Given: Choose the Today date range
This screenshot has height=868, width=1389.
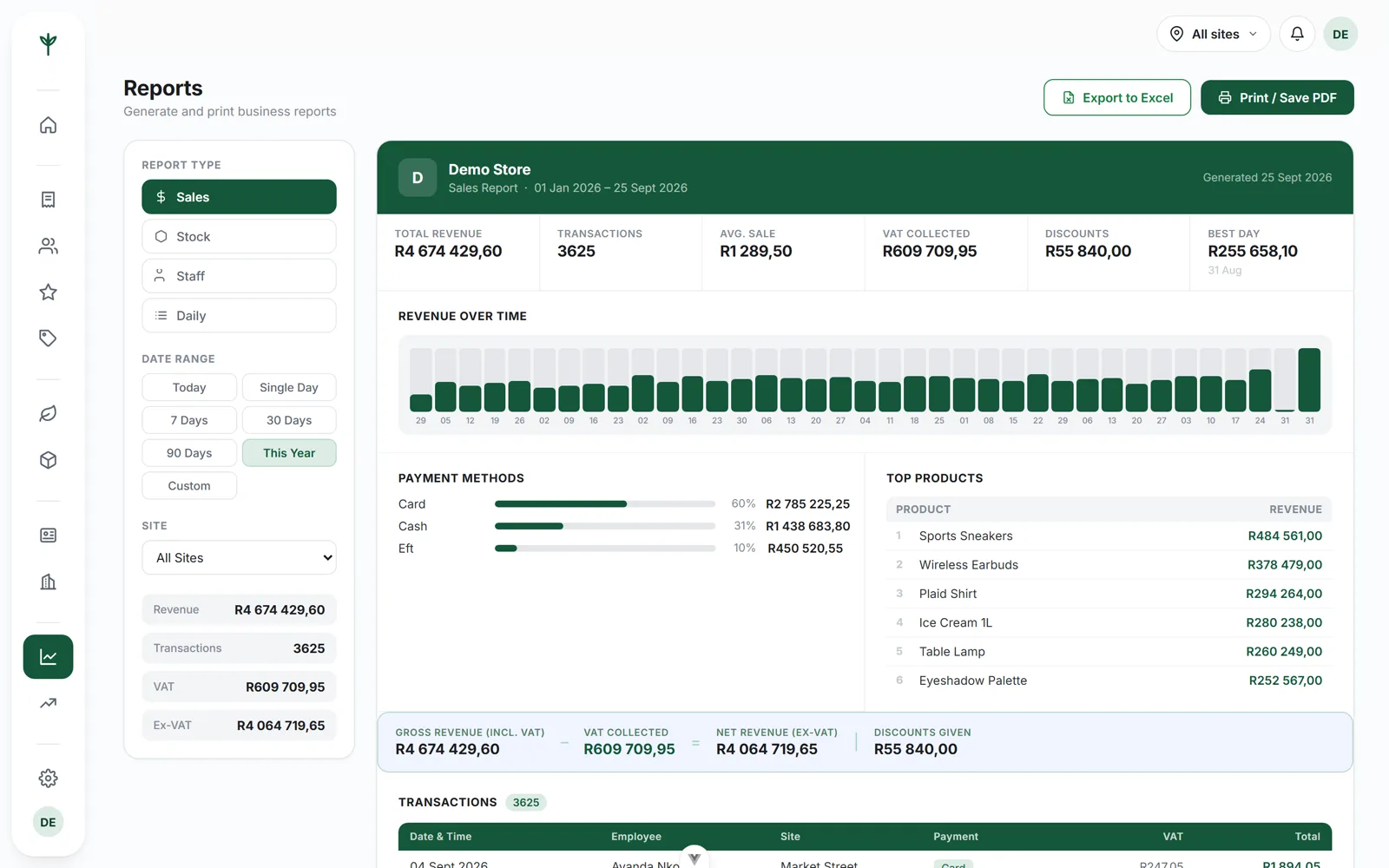Looking at the screenshot, I should (189, 387).
